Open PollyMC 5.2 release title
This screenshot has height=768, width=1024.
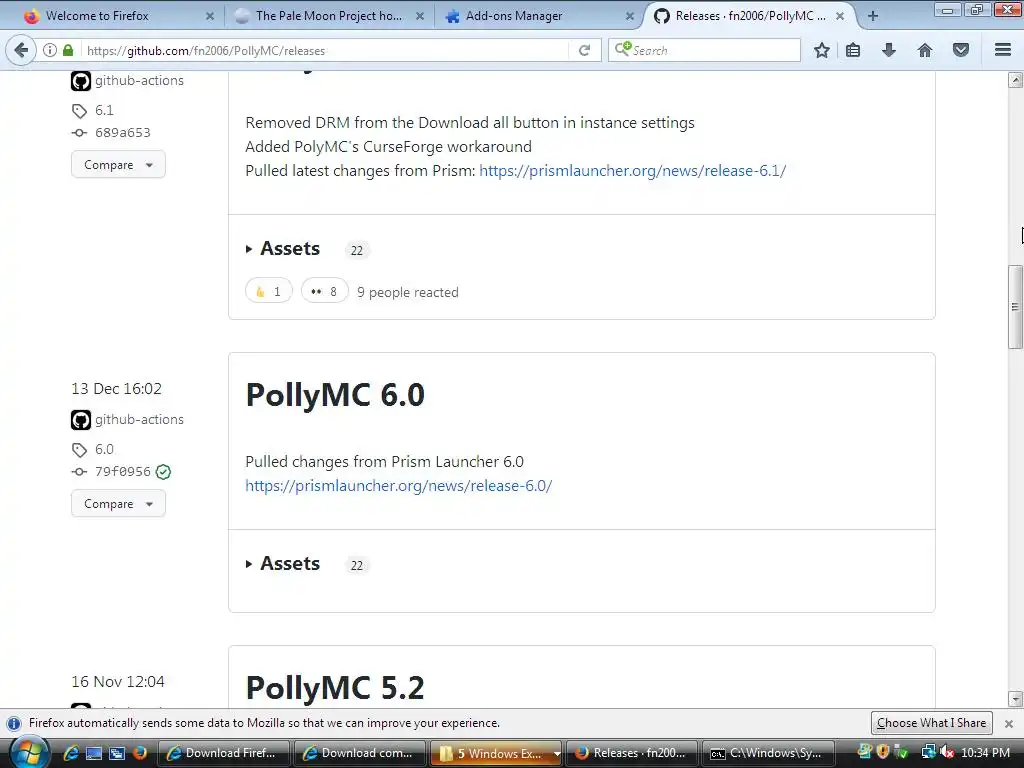click(335, 688)
